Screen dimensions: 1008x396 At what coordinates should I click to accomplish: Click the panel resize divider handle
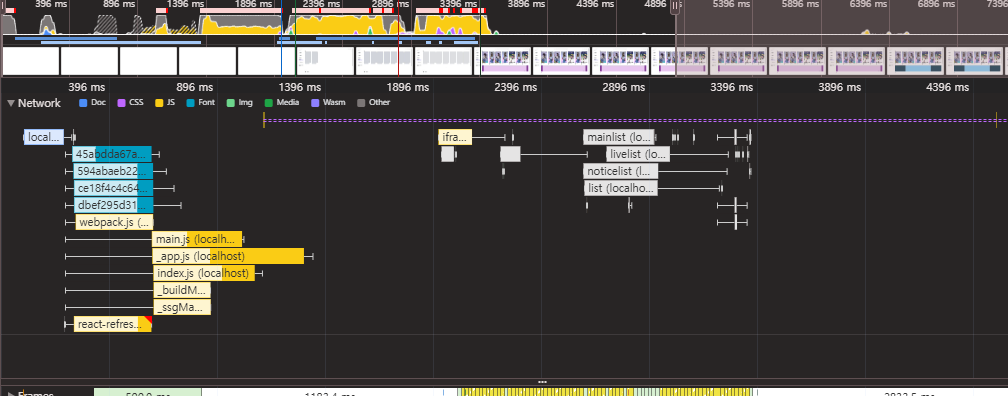(542, 381)
